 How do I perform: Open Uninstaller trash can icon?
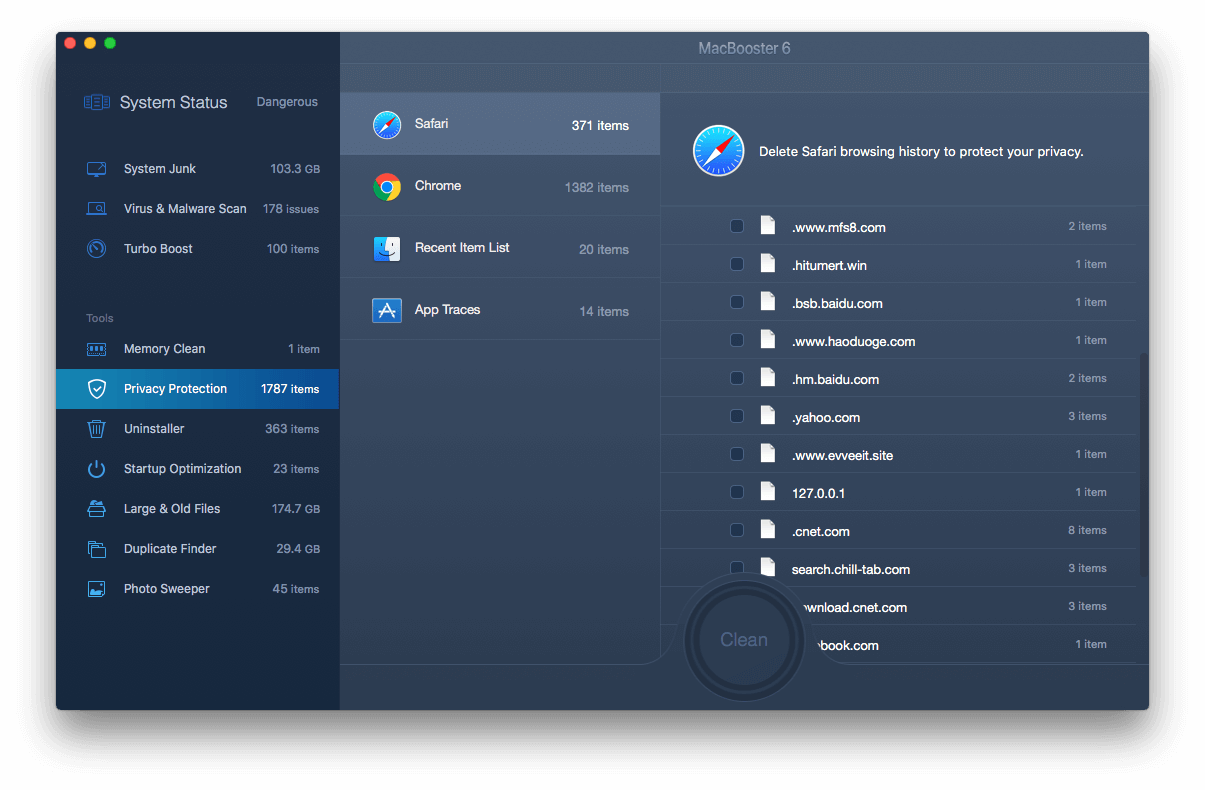click(97, 429)
